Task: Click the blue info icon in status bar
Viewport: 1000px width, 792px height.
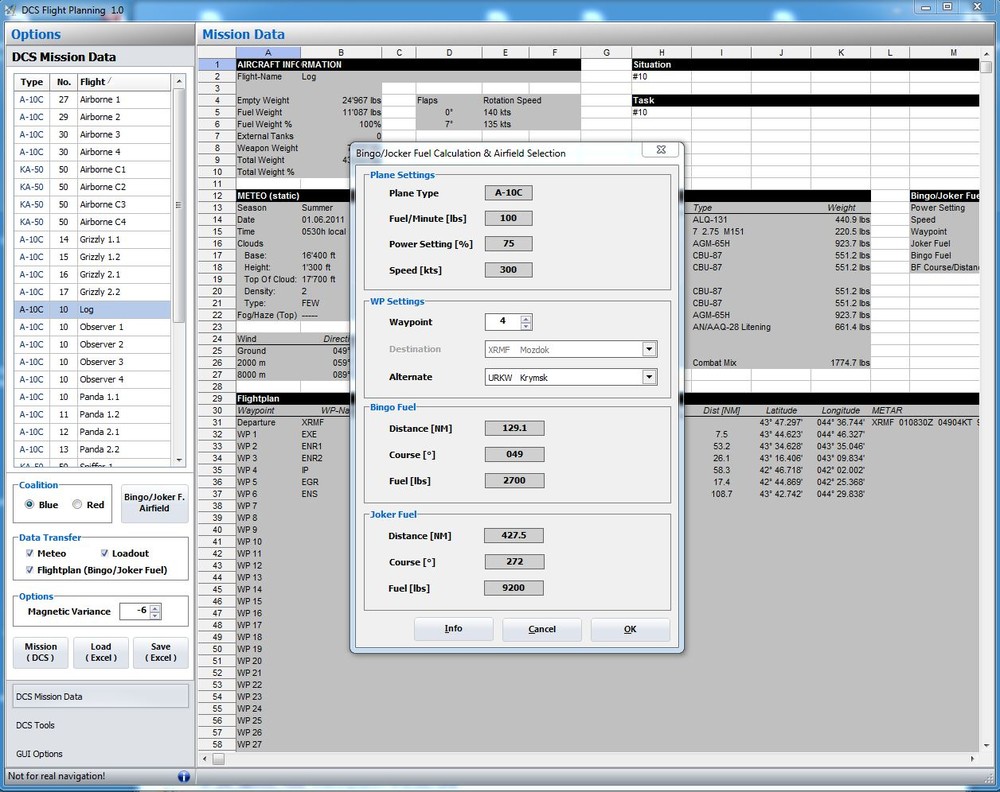Action: point(183,776)
